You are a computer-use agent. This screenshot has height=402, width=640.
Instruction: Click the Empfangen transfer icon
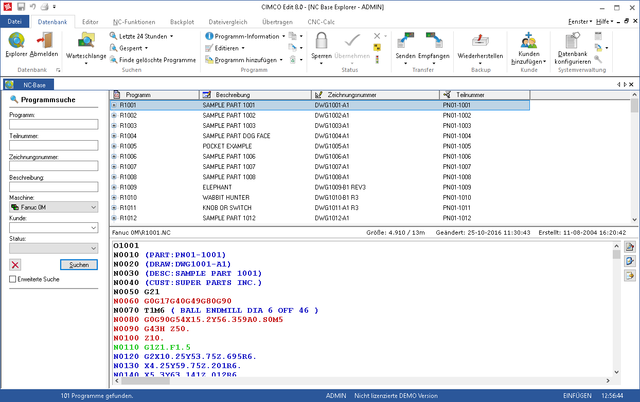tap(433, 41)
